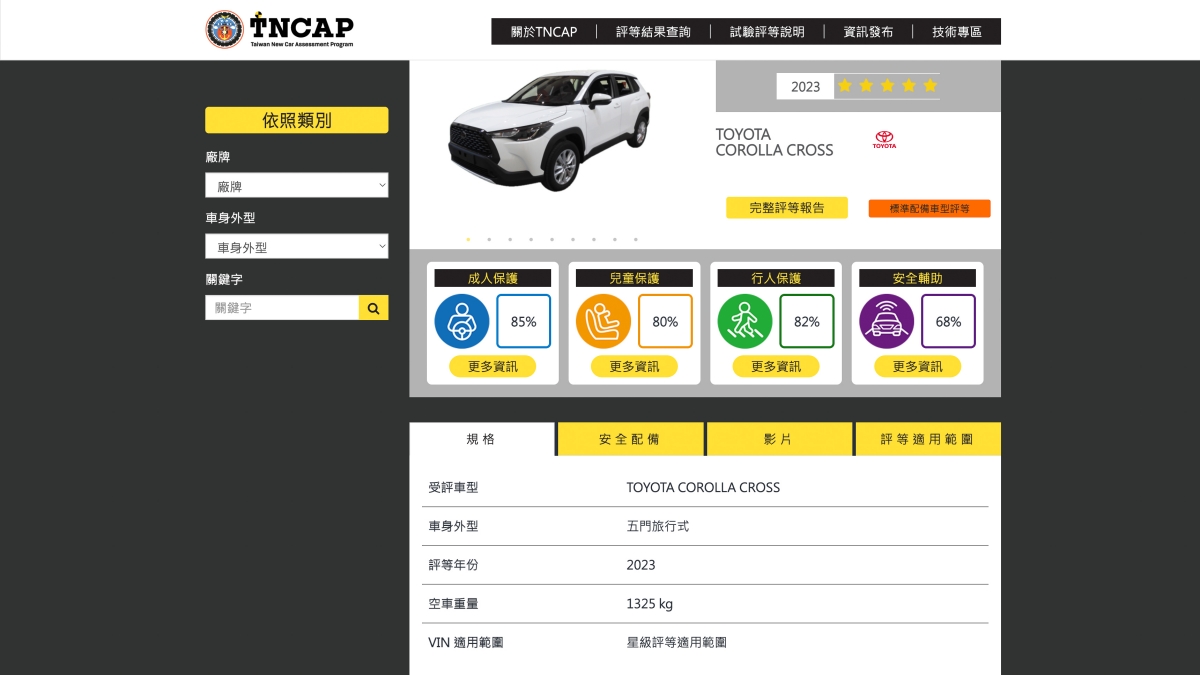Click the 85% adult protection score badge
The image size is (1200, 675).
(523, 321)
